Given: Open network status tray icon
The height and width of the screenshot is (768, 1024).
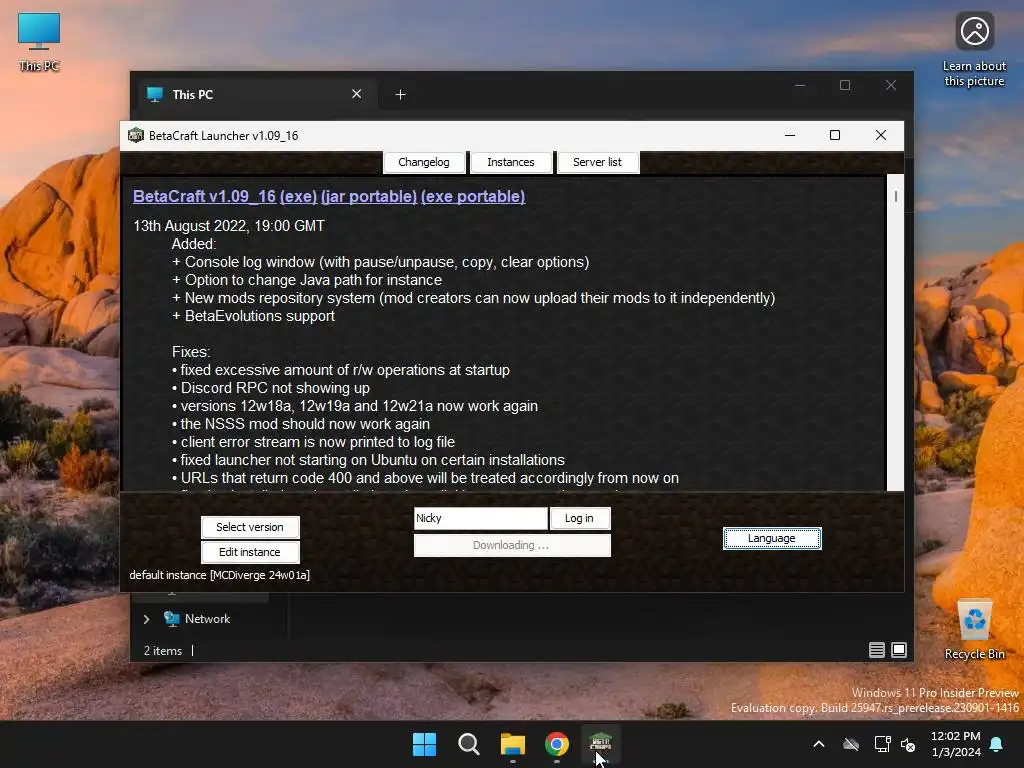Looking at the screenshot, I should (x=882, y=744).
